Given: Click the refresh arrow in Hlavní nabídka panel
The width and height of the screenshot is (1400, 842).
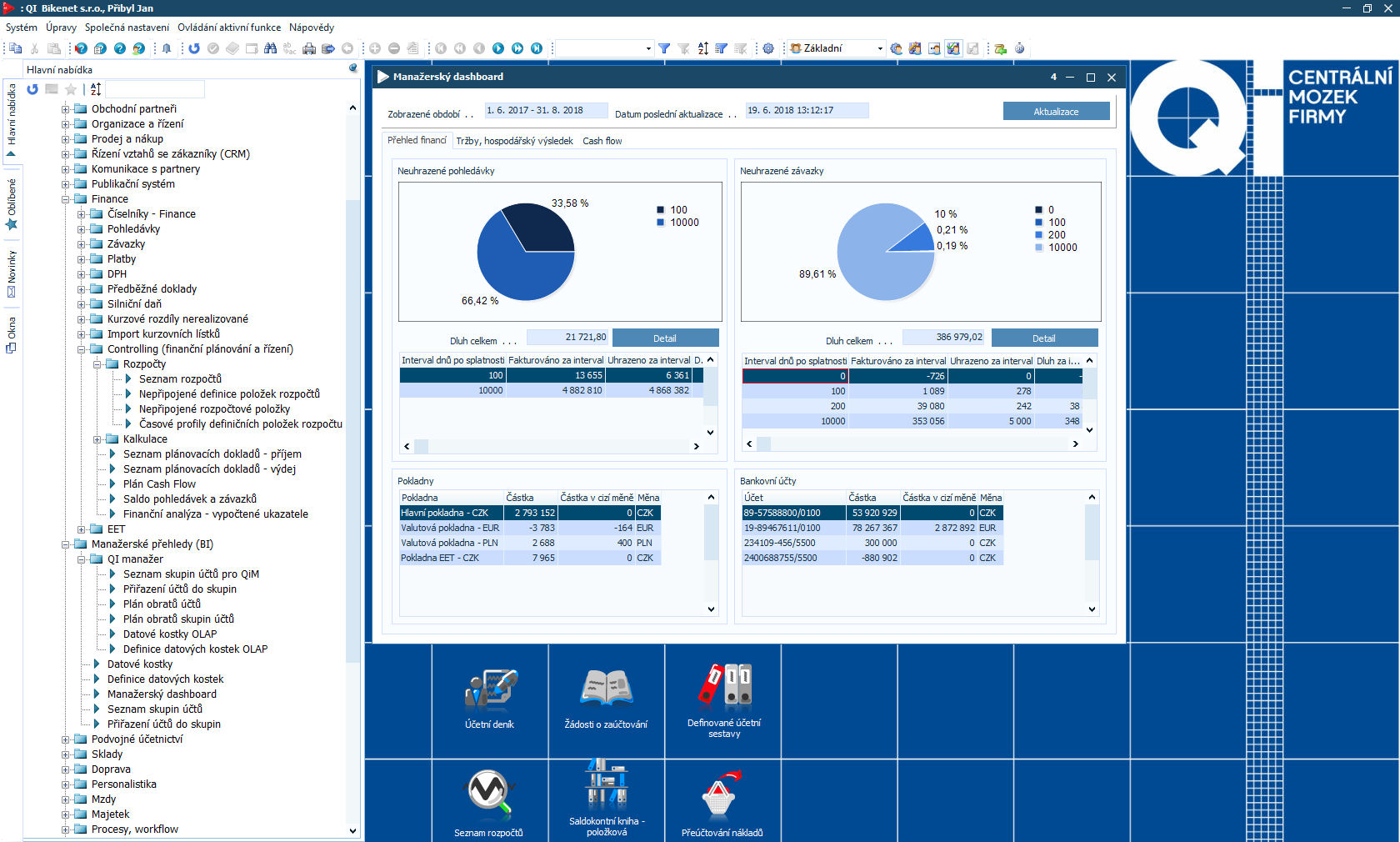Looking at the screenshot, I should point(32,89).
